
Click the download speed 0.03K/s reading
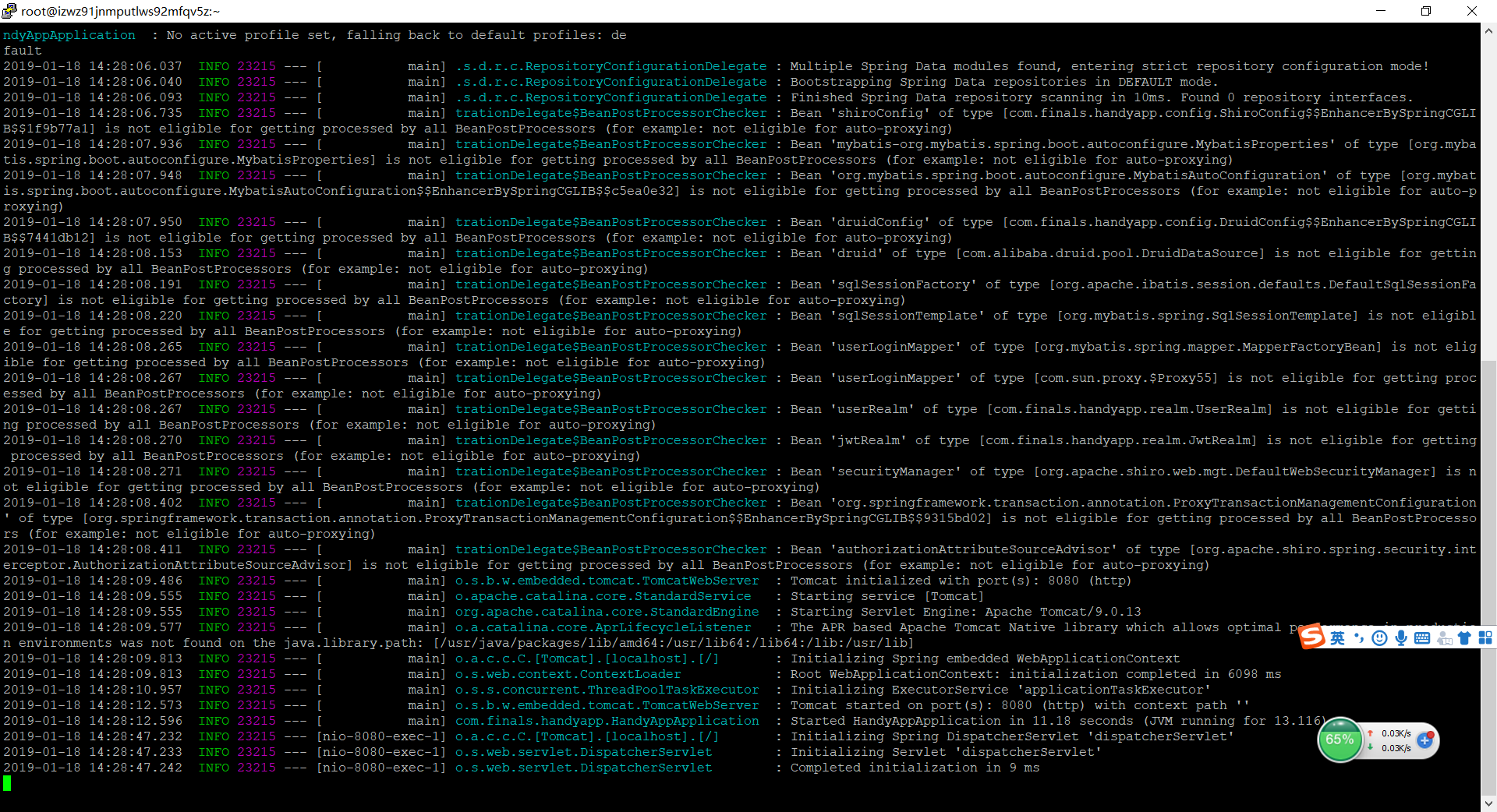[1396, 748]
